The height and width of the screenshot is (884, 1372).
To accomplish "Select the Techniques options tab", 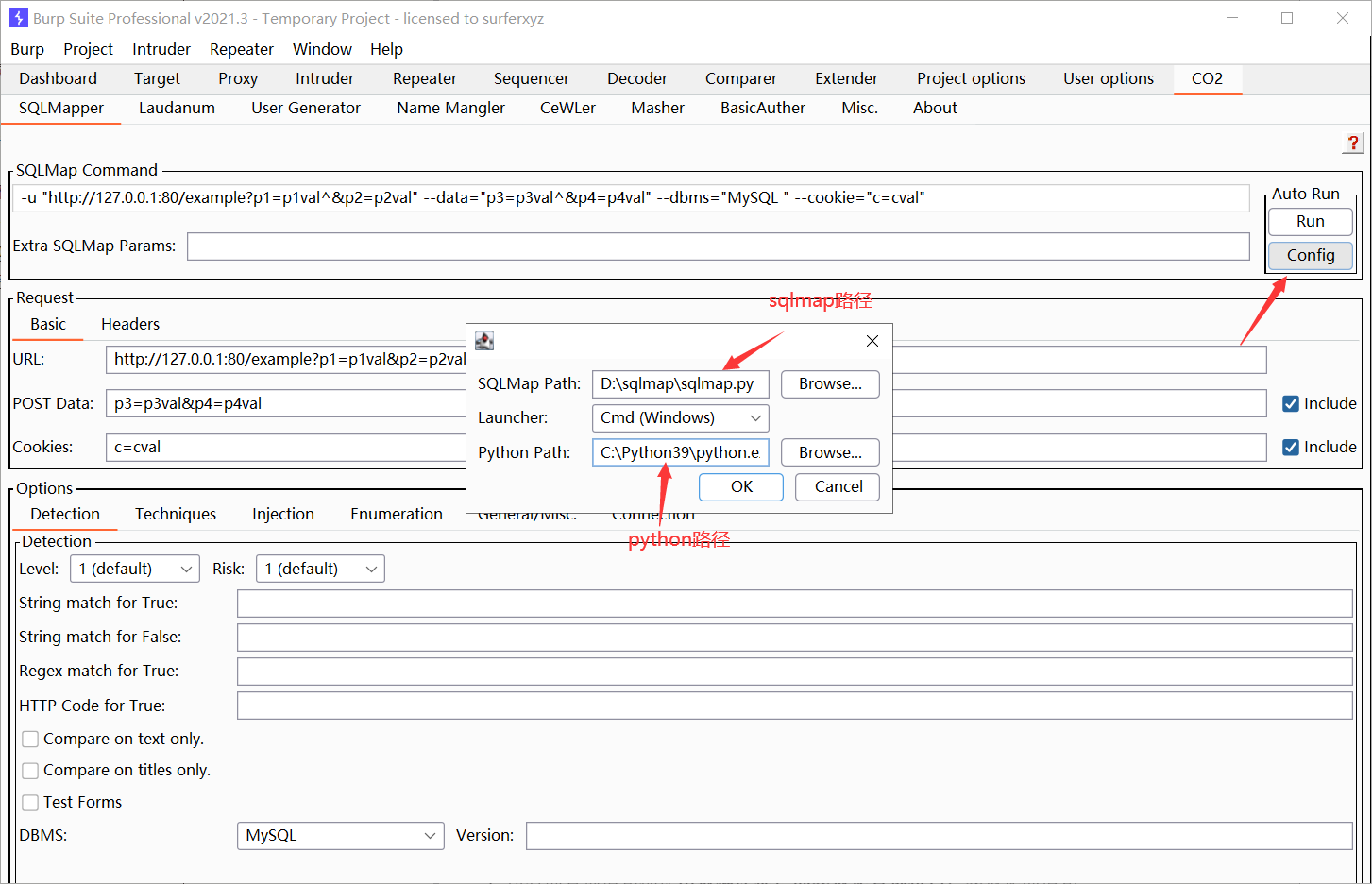I will click(176, 514).
